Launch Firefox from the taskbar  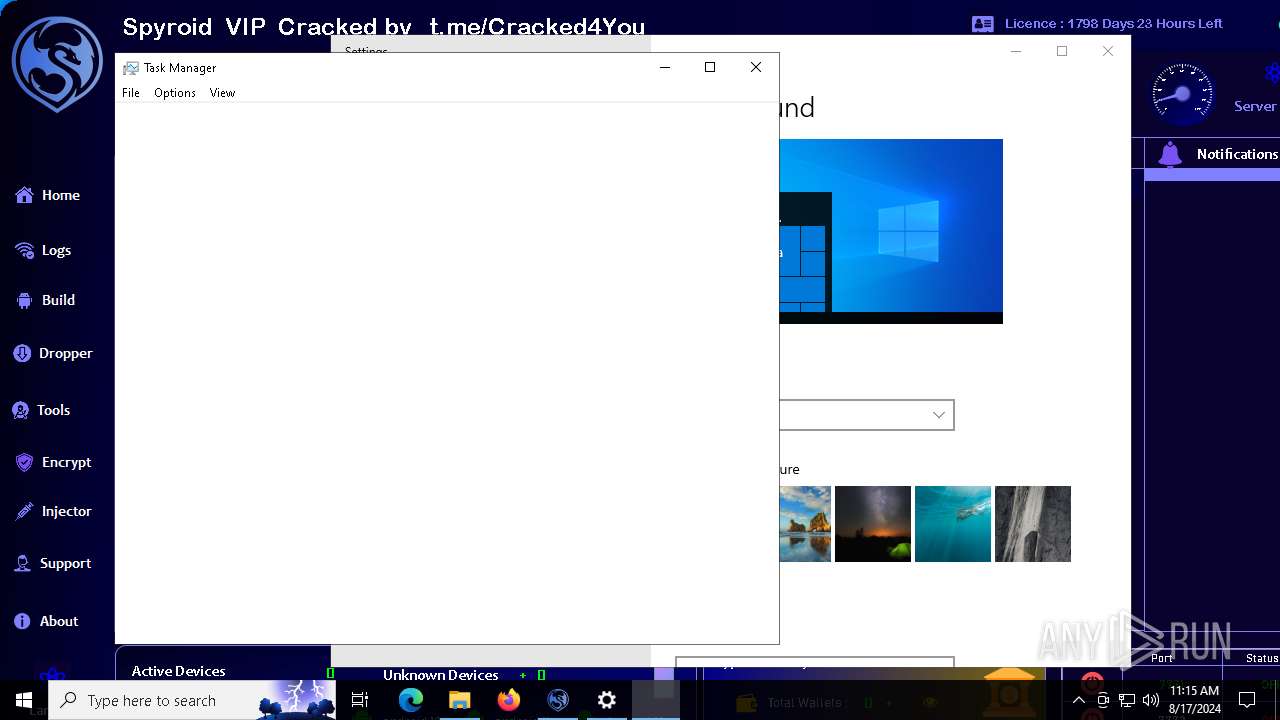pos(509,700)
